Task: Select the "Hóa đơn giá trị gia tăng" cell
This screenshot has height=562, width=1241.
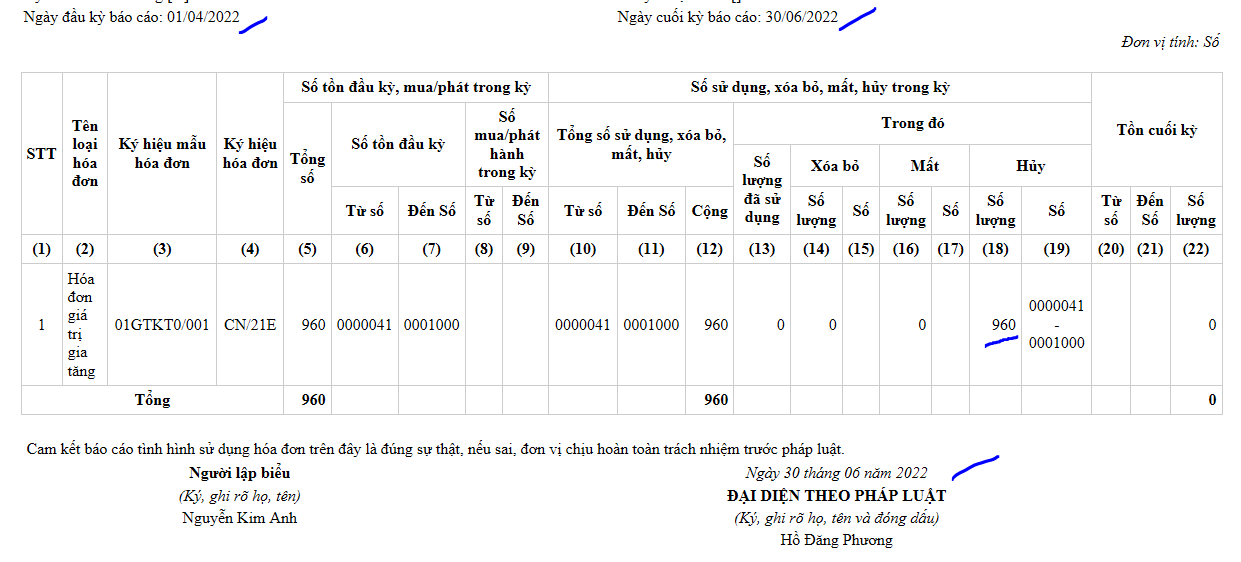Action: point(85,325)
